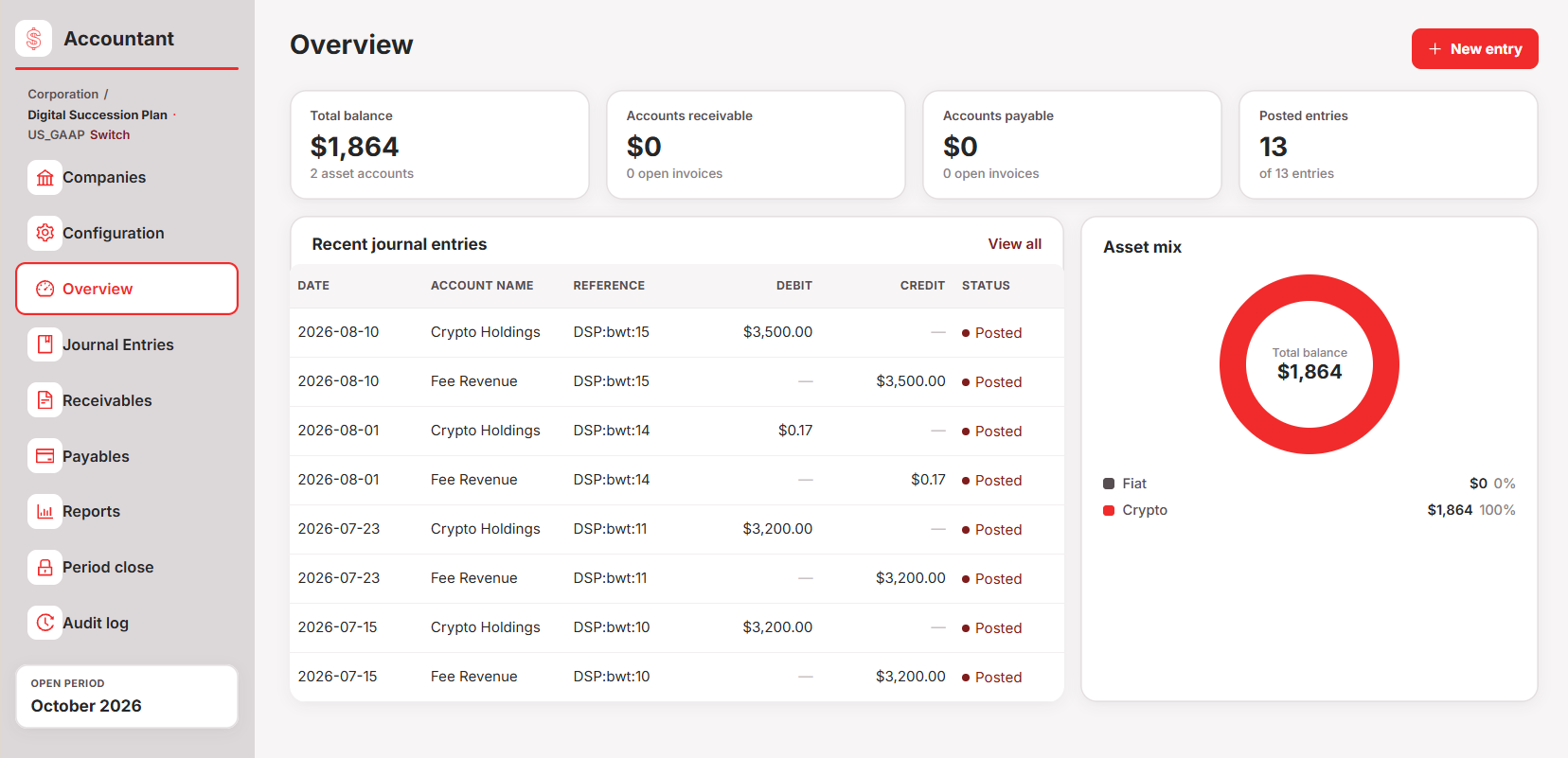Open the Companies page
This screenshot has height=758, width=1568.
point(127,177)
